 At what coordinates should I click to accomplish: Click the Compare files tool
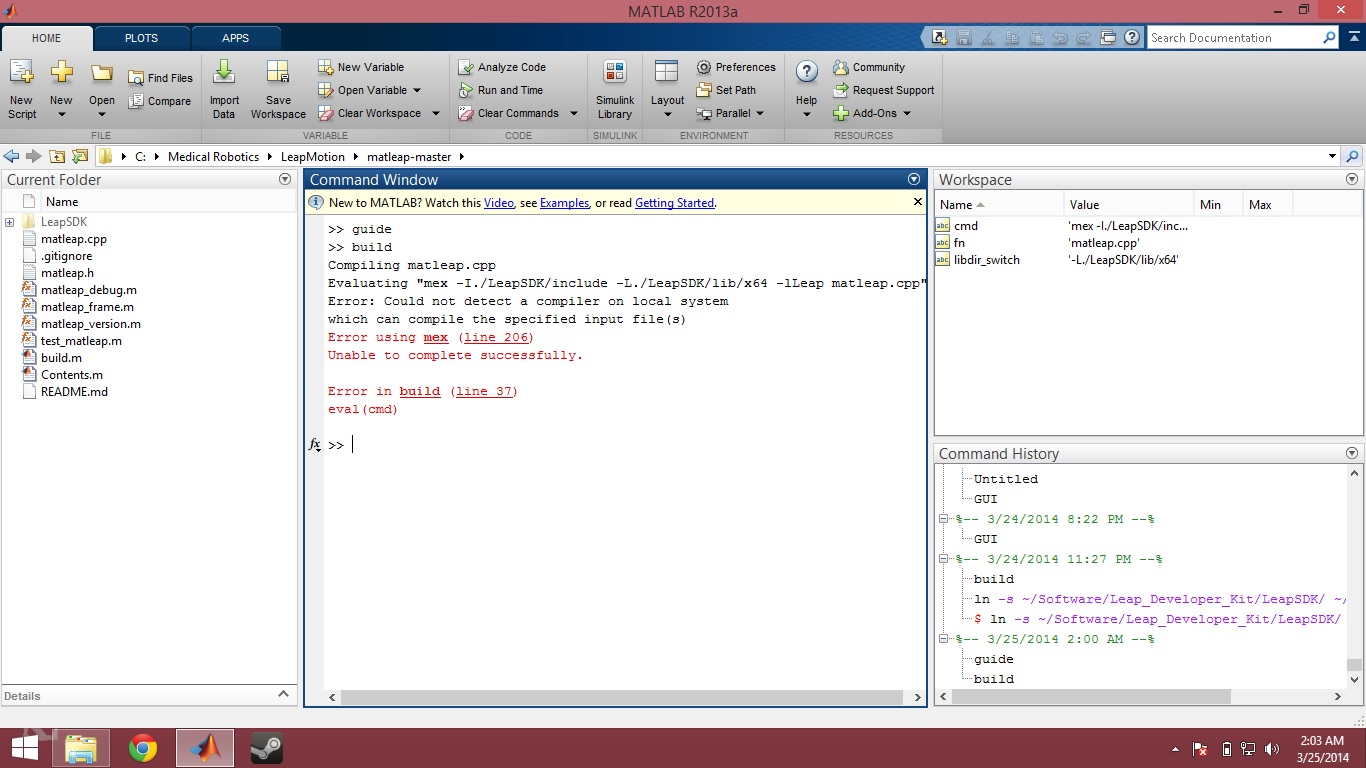[160, 101]
